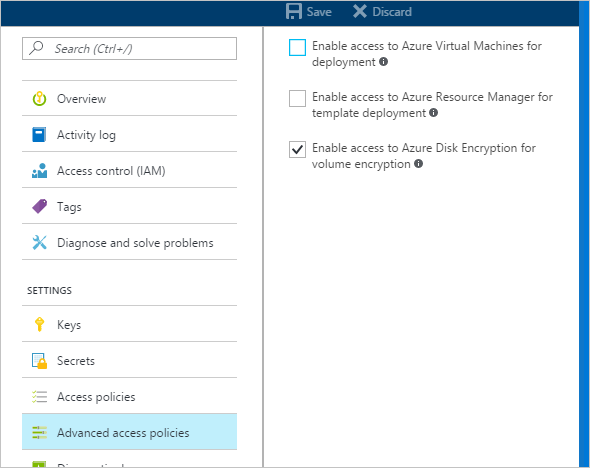The width and height of the screenshot is (590, 468).
Task: Open Diagnose and solve problems
Action: click(129, 242)
